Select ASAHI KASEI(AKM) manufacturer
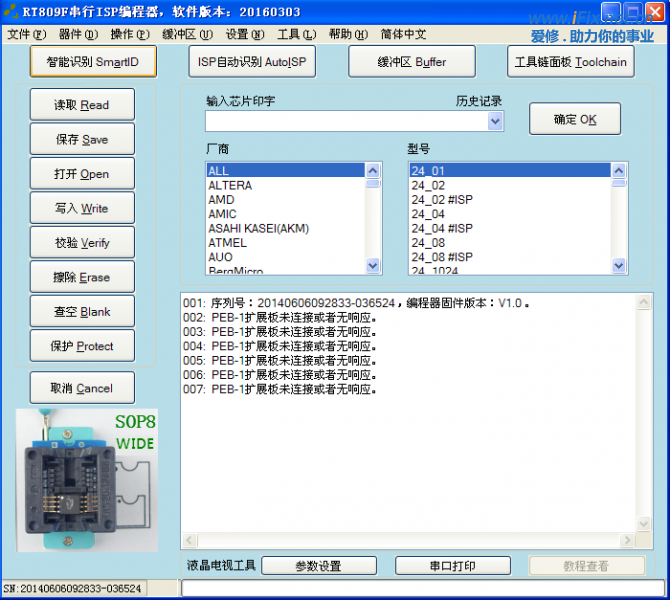 (285, 228)
